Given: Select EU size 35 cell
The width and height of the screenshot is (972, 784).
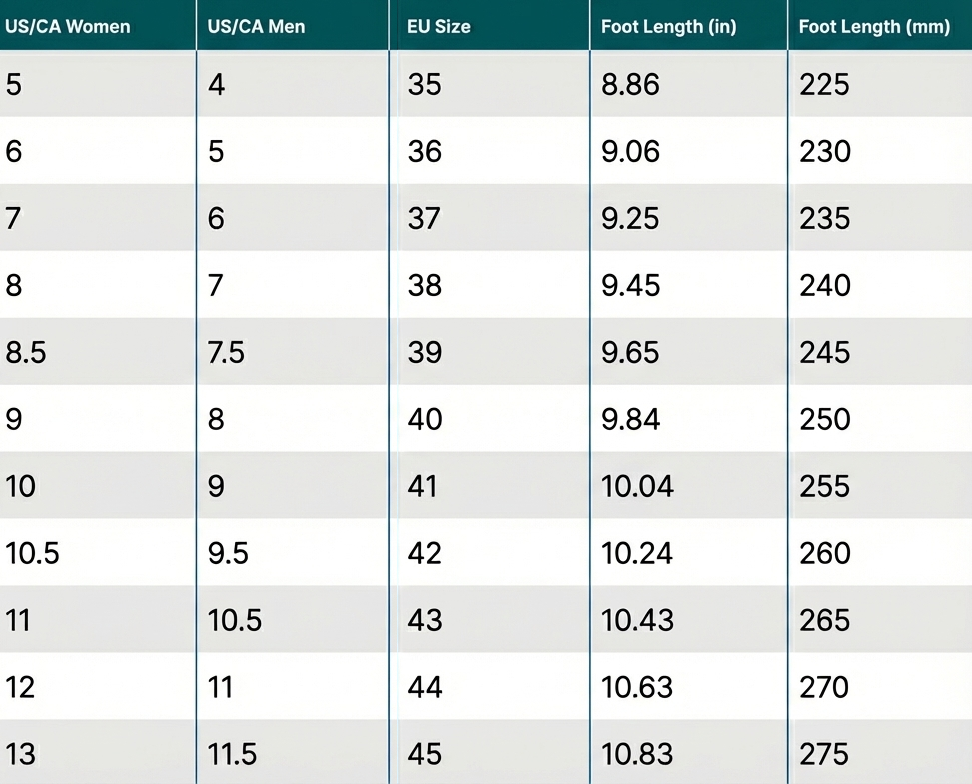Looking at the screenshot, I should coord(424,85).
